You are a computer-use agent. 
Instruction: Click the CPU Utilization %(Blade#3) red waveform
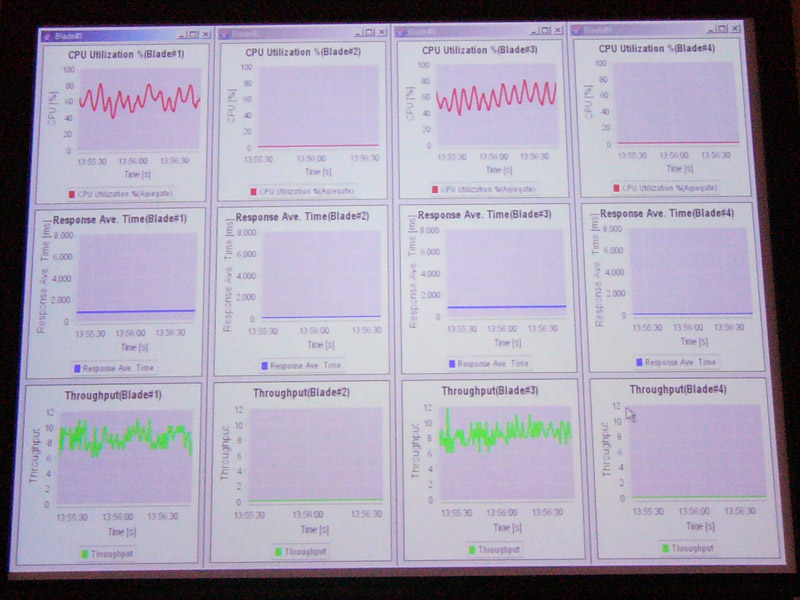496,96
